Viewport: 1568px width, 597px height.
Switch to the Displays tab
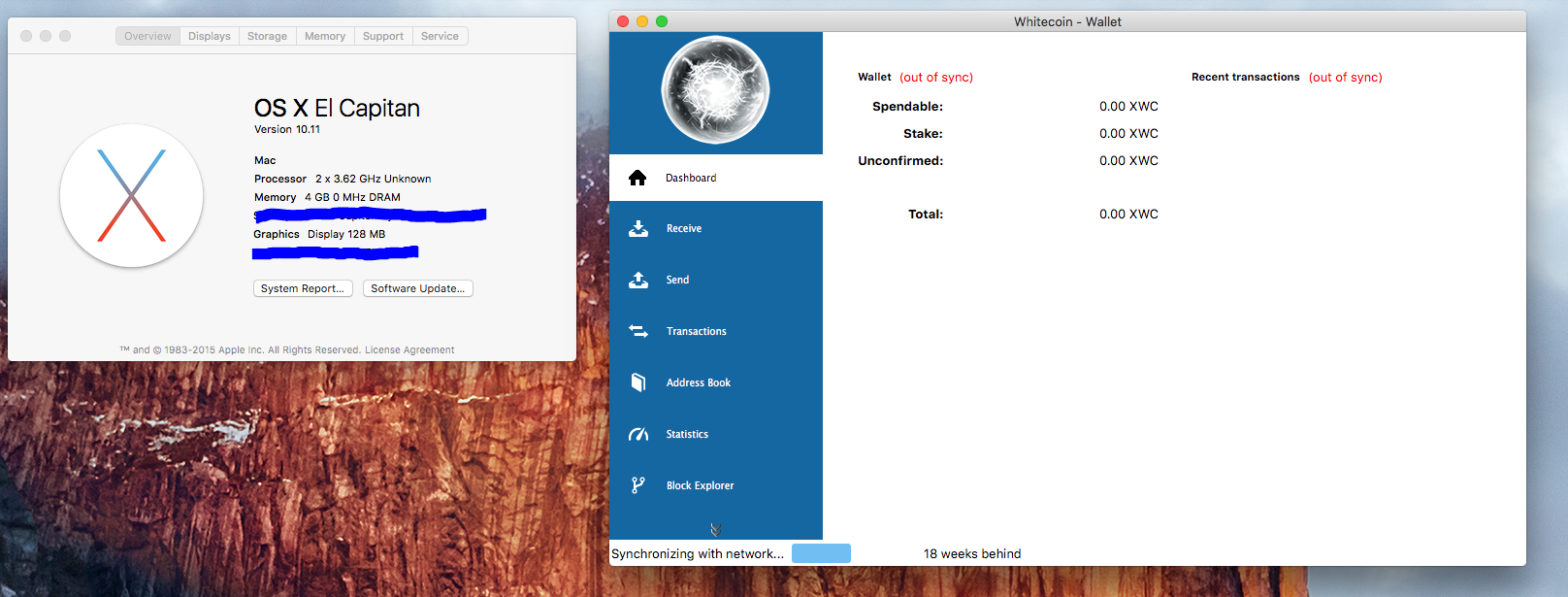210,36
